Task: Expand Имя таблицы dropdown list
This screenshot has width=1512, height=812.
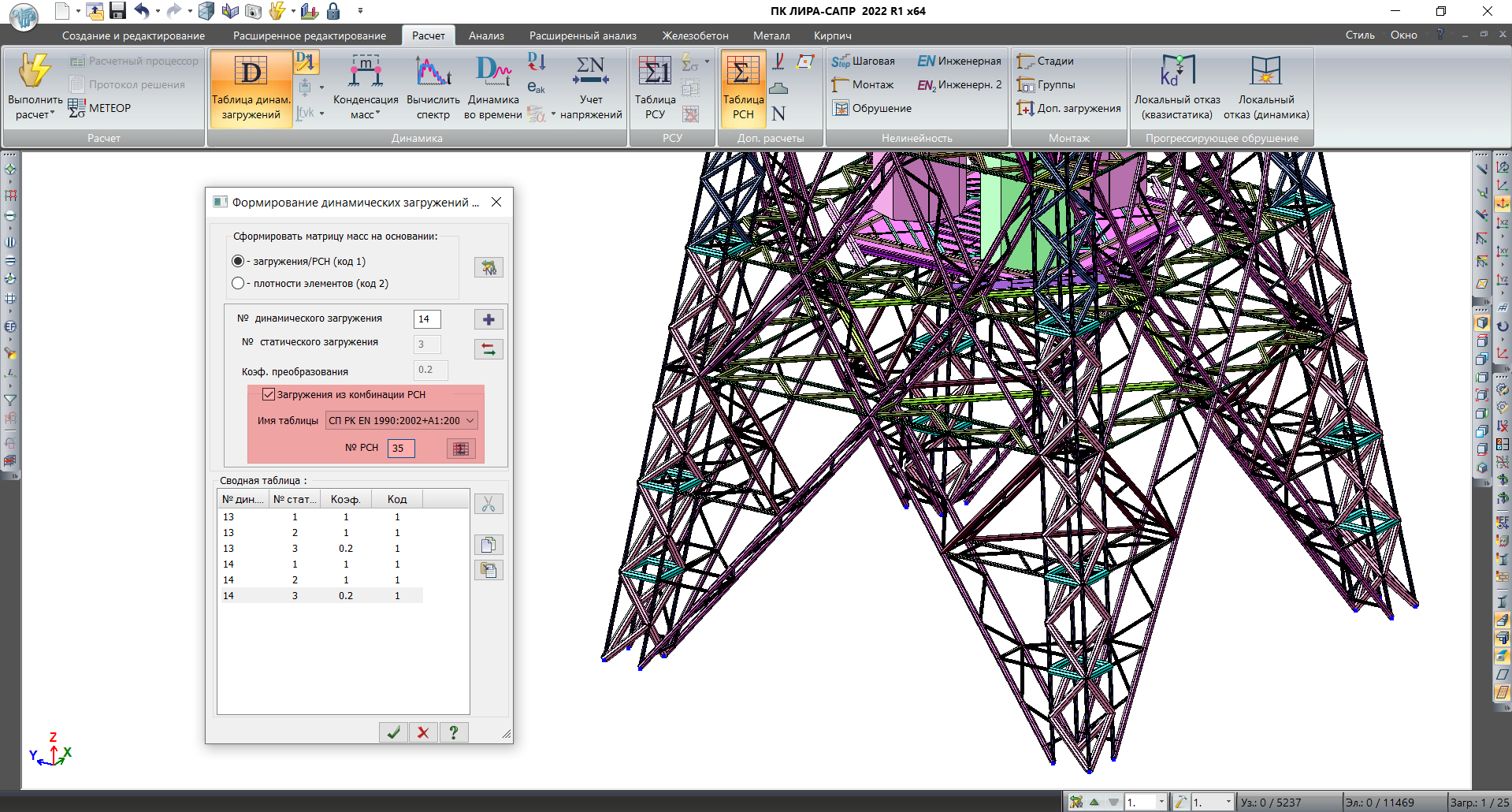Action: click(470, 420)
